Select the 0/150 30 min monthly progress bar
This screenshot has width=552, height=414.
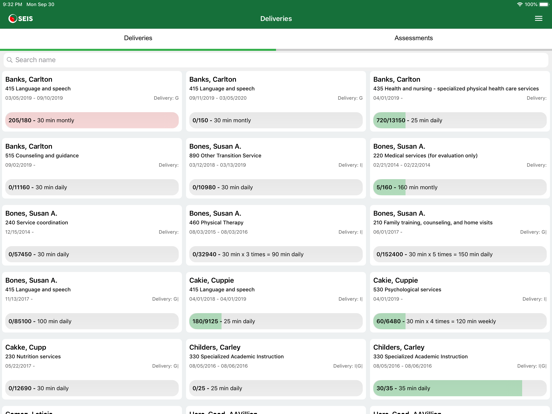(276, 120)
